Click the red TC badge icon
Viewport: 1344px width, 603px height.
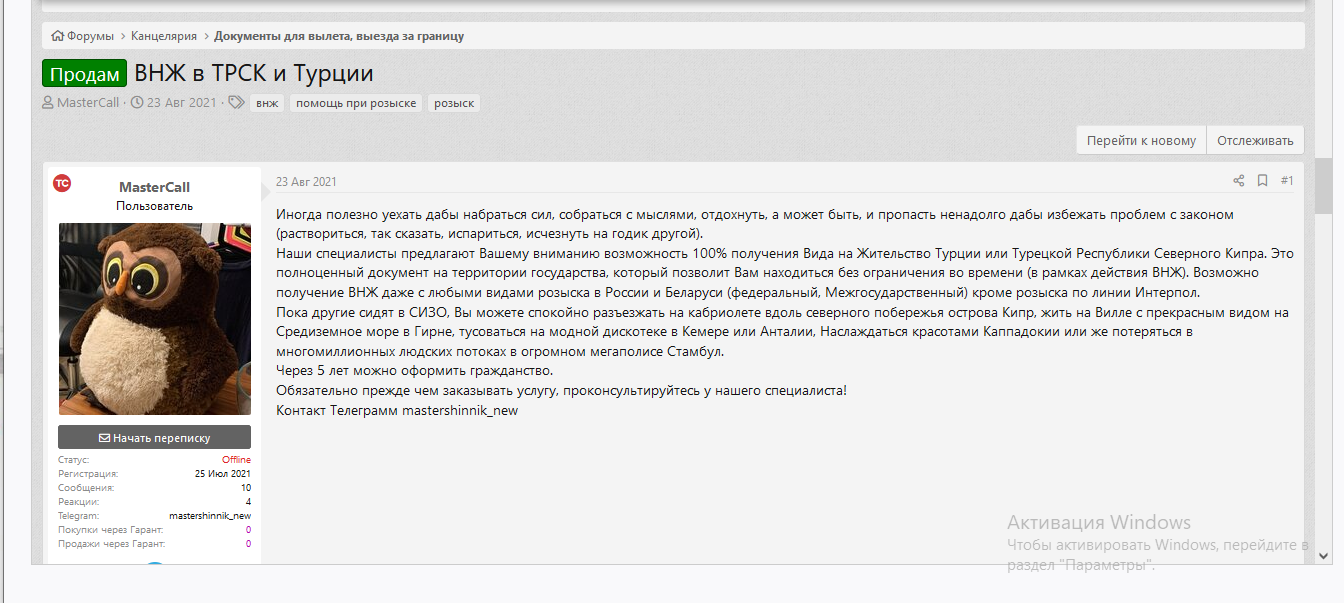(62, 183)
